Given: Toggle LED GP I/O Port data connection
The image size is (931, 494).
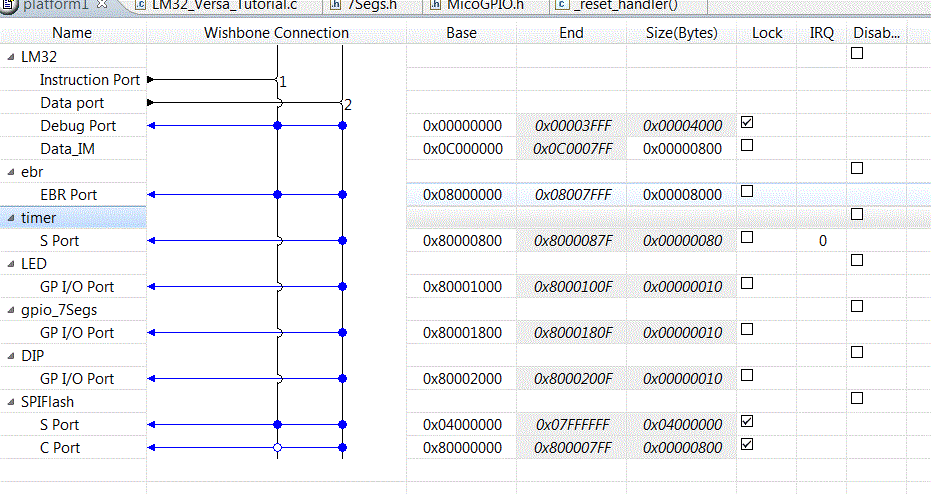Looking at the screenshot, I should coord(343,287).
